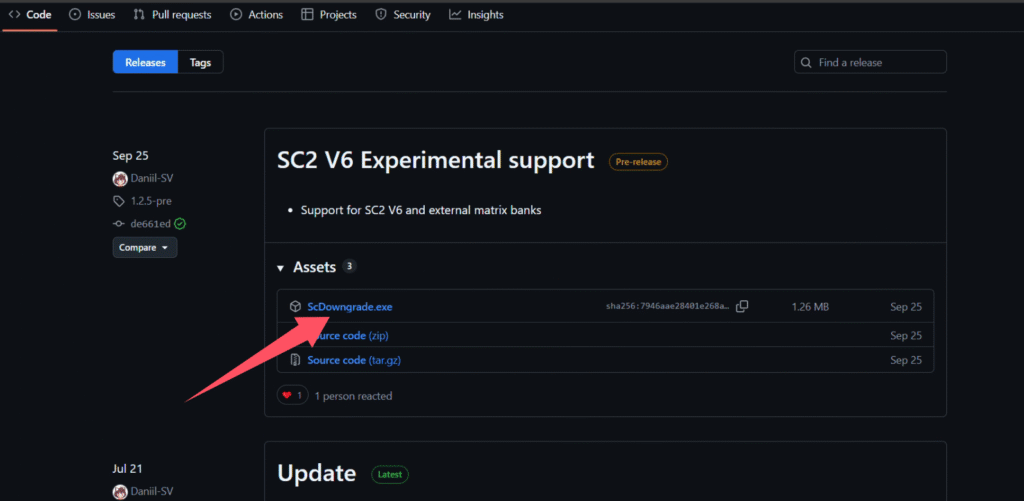Click the heart reaction icon

click(287, 395)
